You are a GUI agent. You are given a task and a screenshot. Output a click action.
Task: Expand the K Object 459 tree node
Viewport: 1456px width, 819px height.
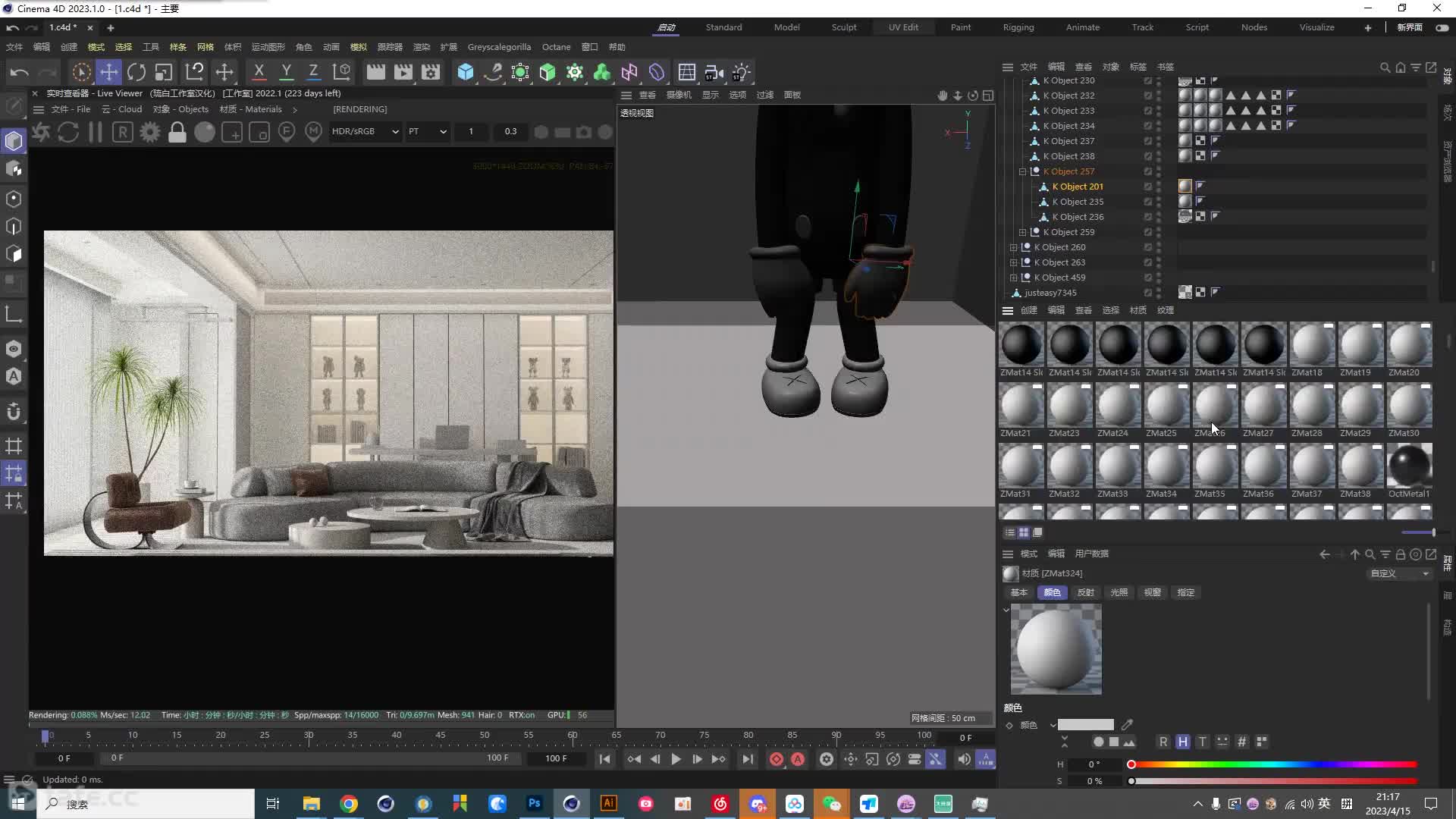1013,278
